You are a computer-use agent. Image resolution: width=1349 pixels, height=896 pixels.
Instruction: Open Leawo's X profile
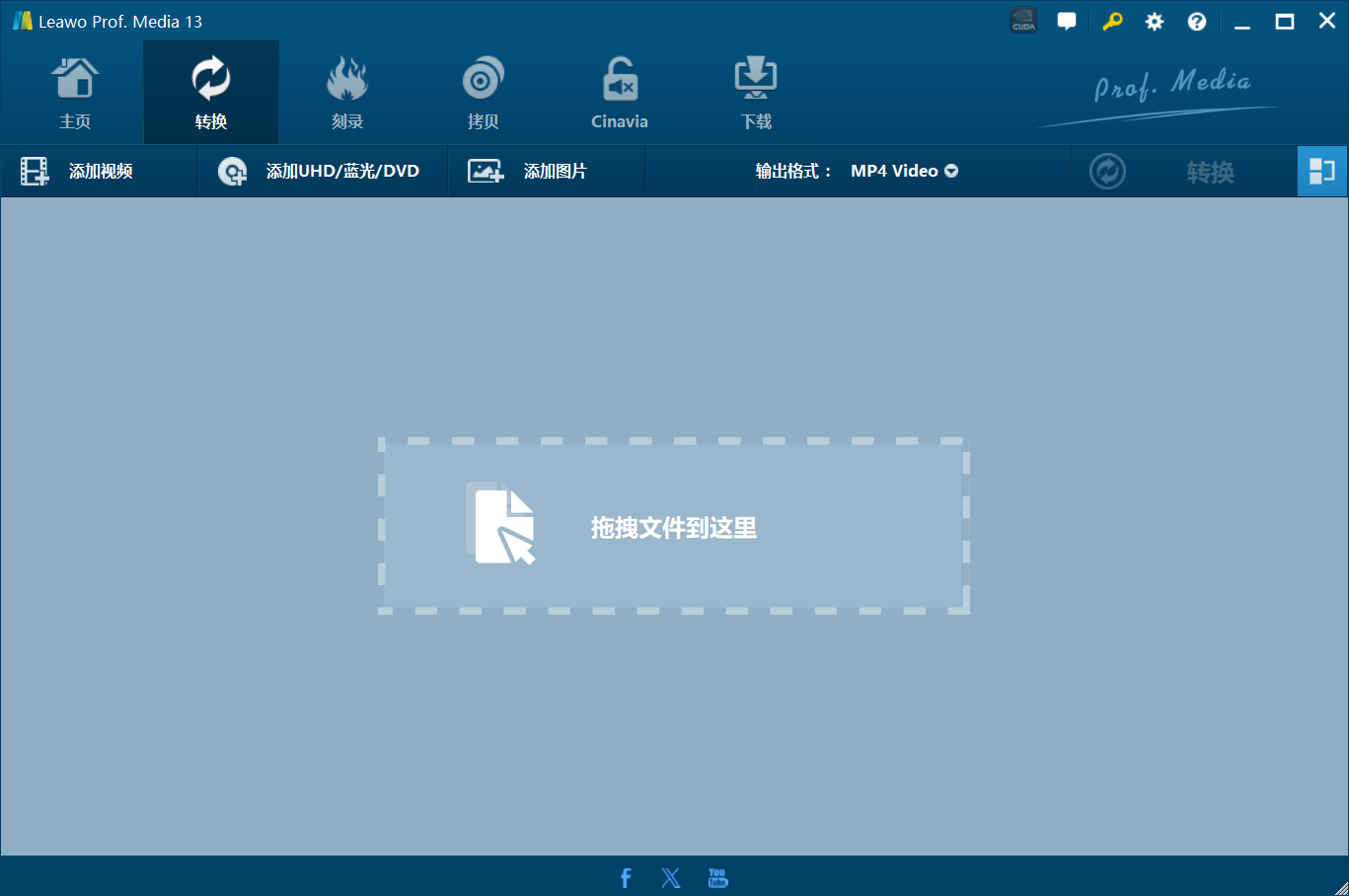tap(671, 876)
